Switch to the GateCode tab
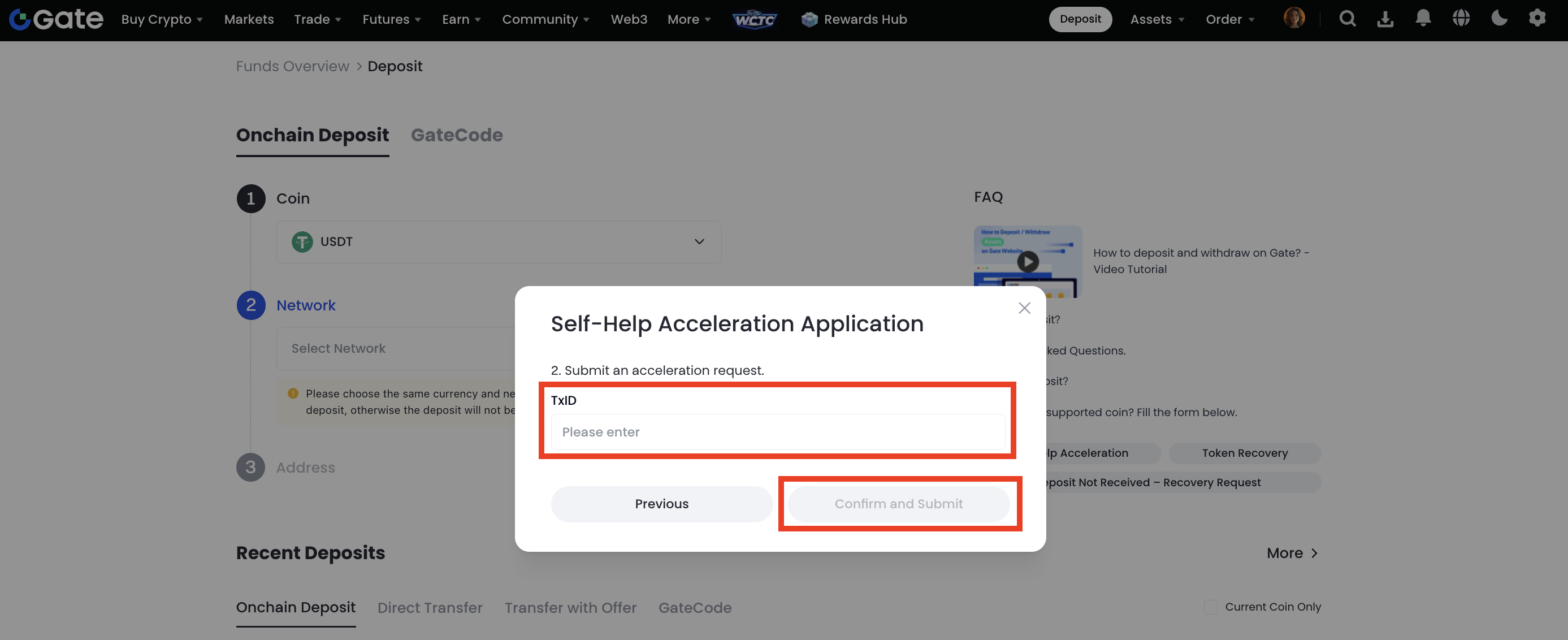Image resolution: width=1568 pixels, height=640 pixels. (457, 135)
